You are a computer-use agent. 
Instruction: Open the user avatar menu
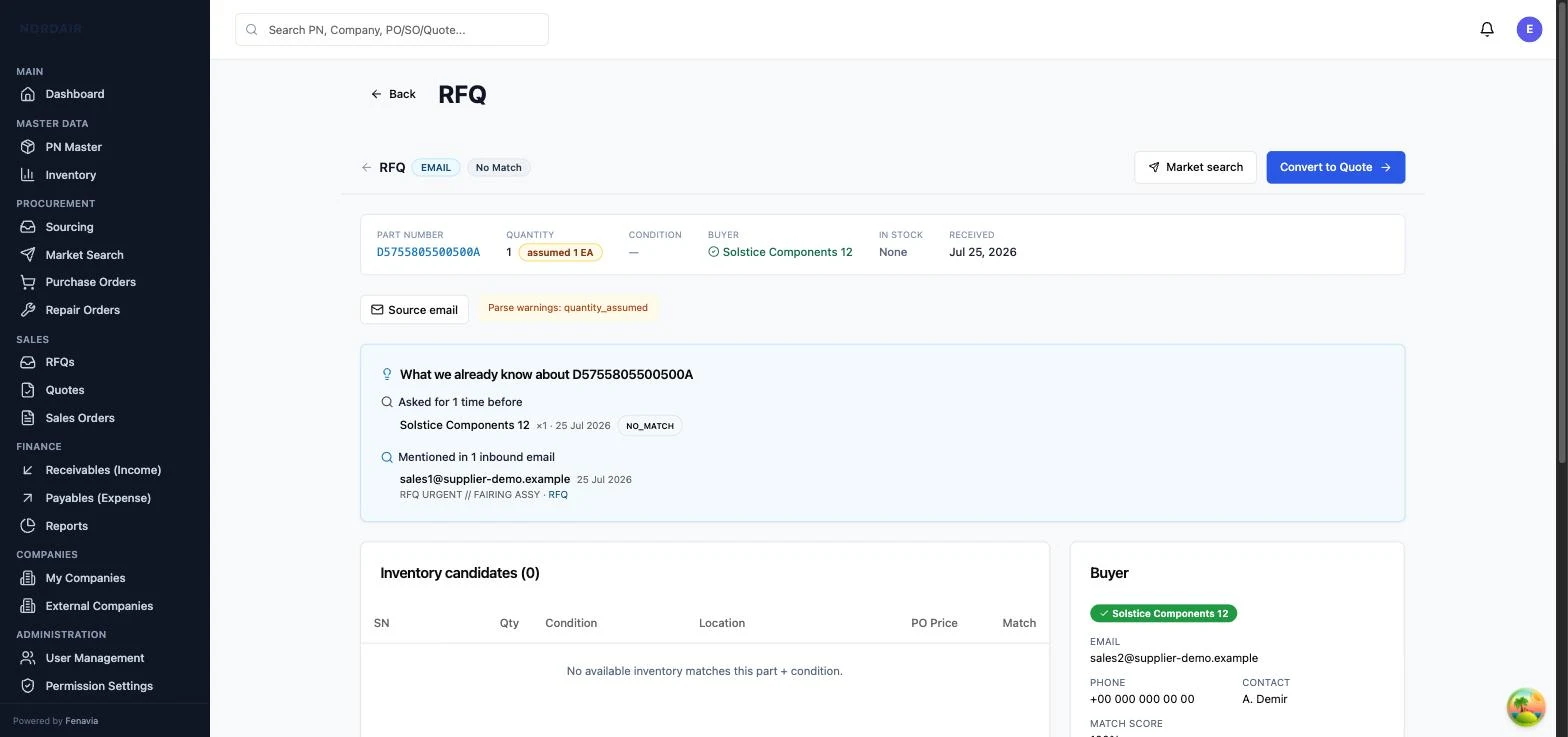coord(1529,29)
